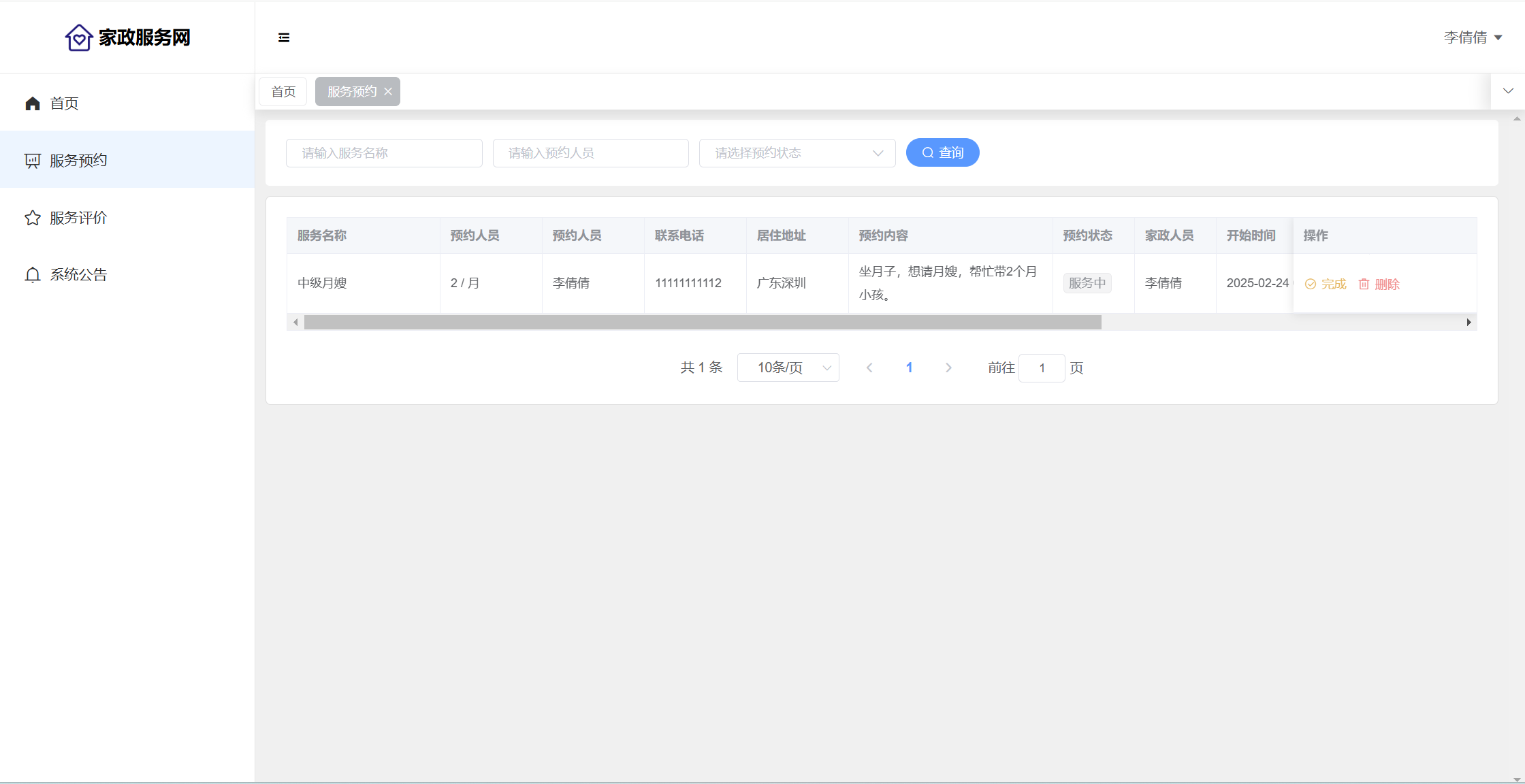
Task: Click the house logo icon
Action: click(79, 37)
